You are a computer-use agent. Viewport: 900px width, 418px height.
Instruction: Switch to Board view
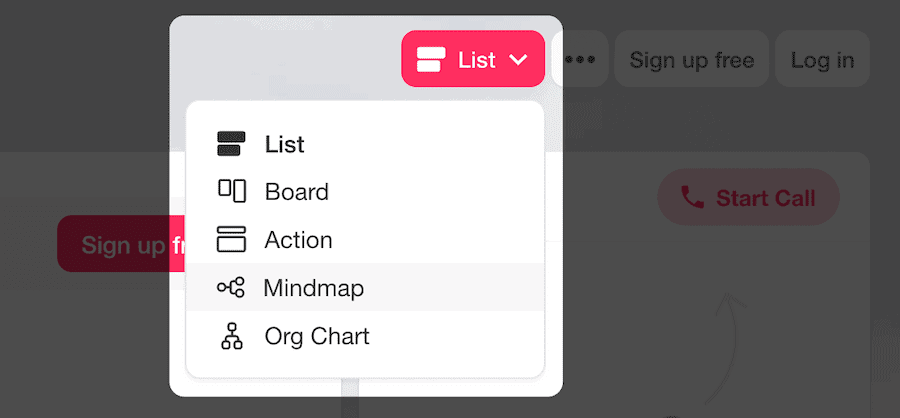click(296, 191)
